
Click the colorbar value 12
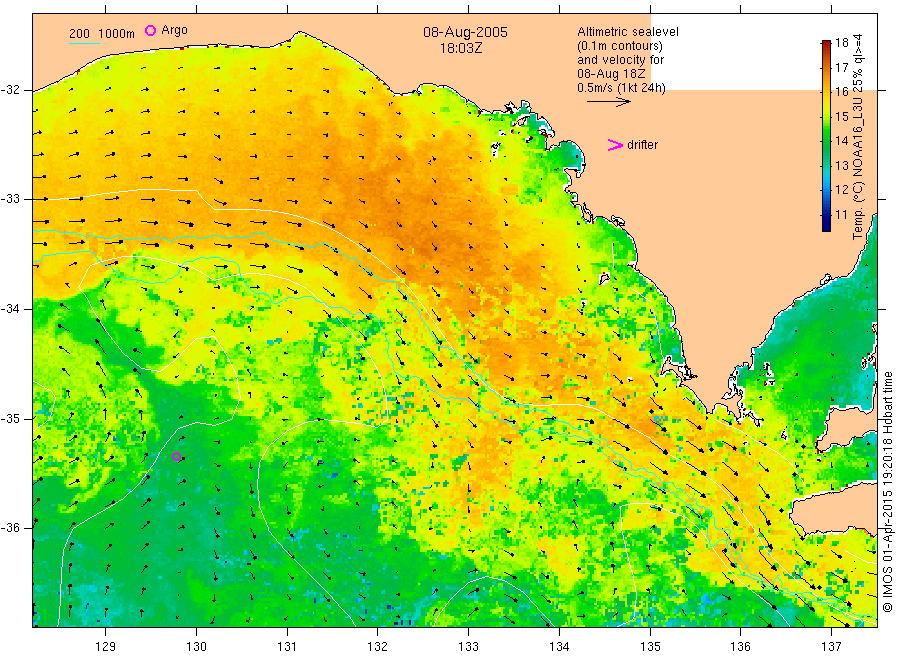(841, 190)
